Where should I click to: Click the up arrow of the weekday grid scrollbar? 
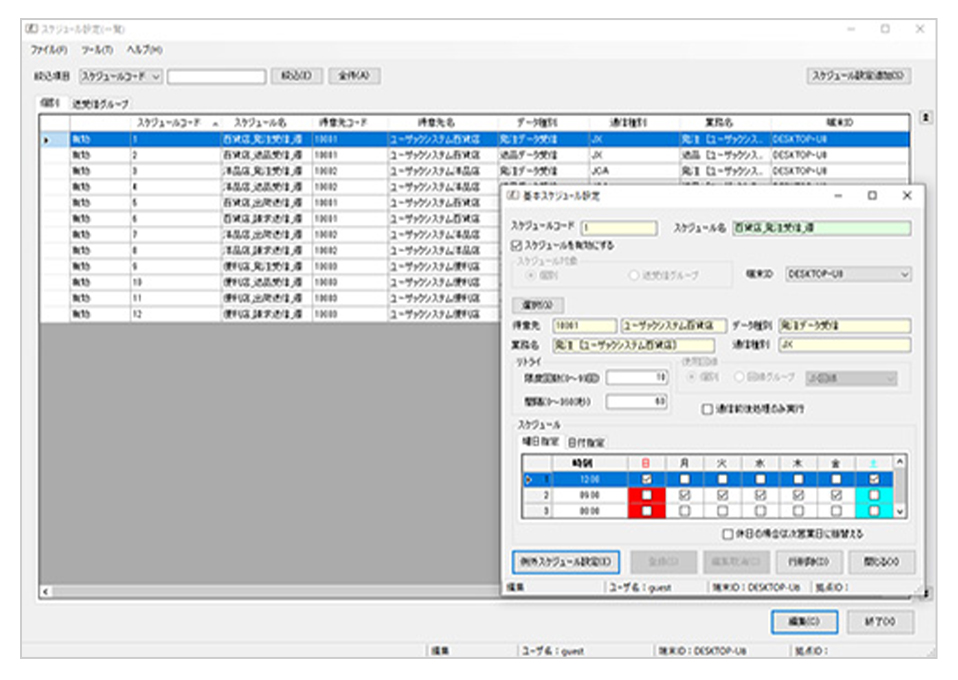click(900, 461)
